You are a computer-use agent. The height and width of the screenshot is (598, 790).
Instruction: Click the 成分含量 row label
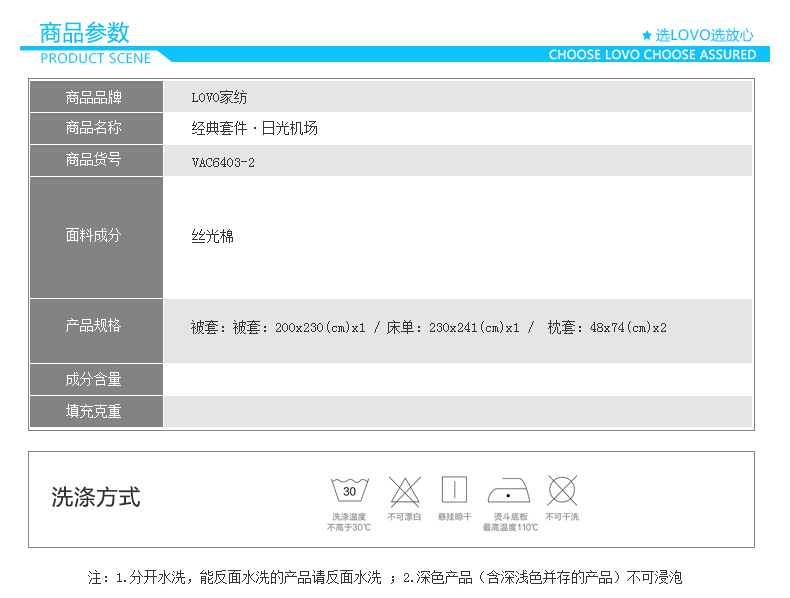96,379
